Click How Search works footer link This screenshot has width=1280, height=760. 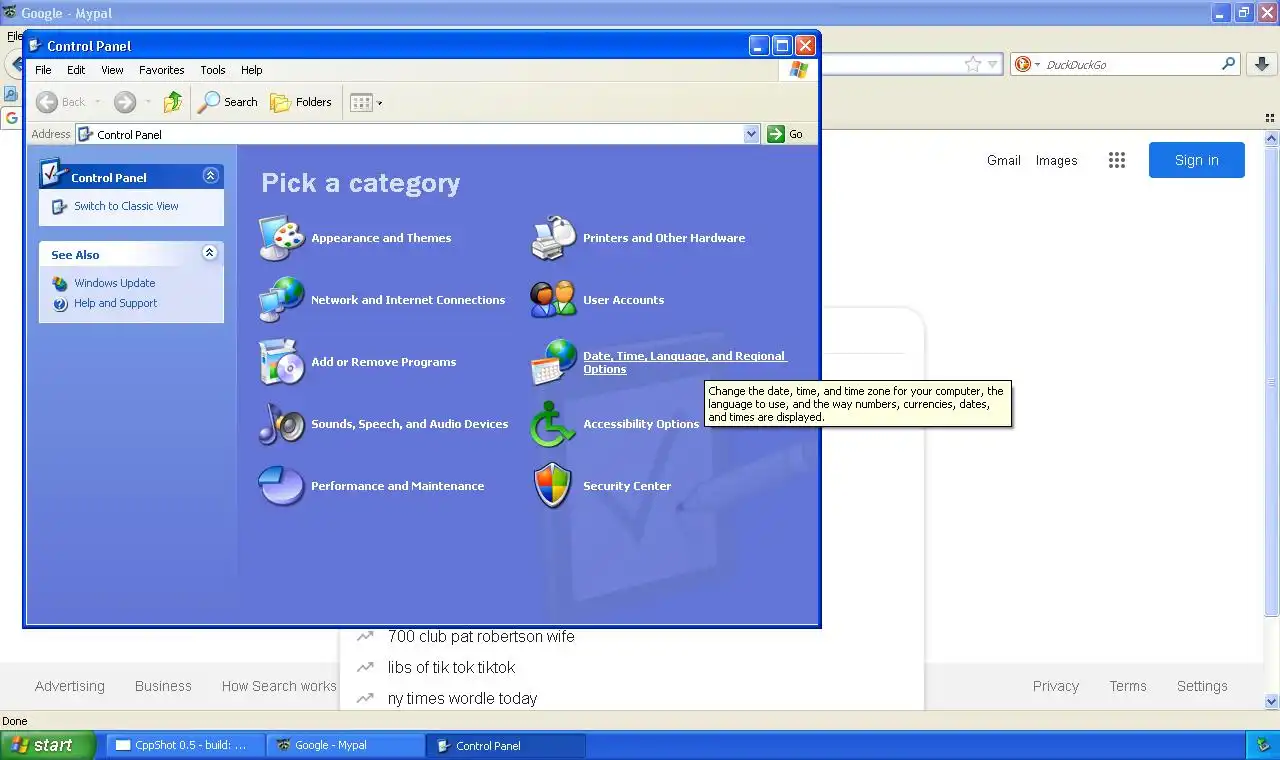click(x=279, y=686)
